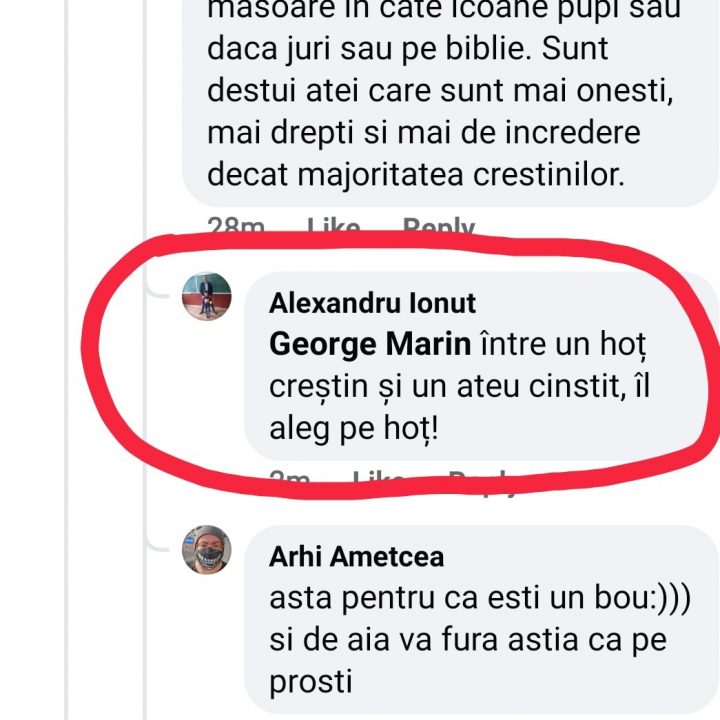Open the Alexandru Ionut profile name

(372, 303)
